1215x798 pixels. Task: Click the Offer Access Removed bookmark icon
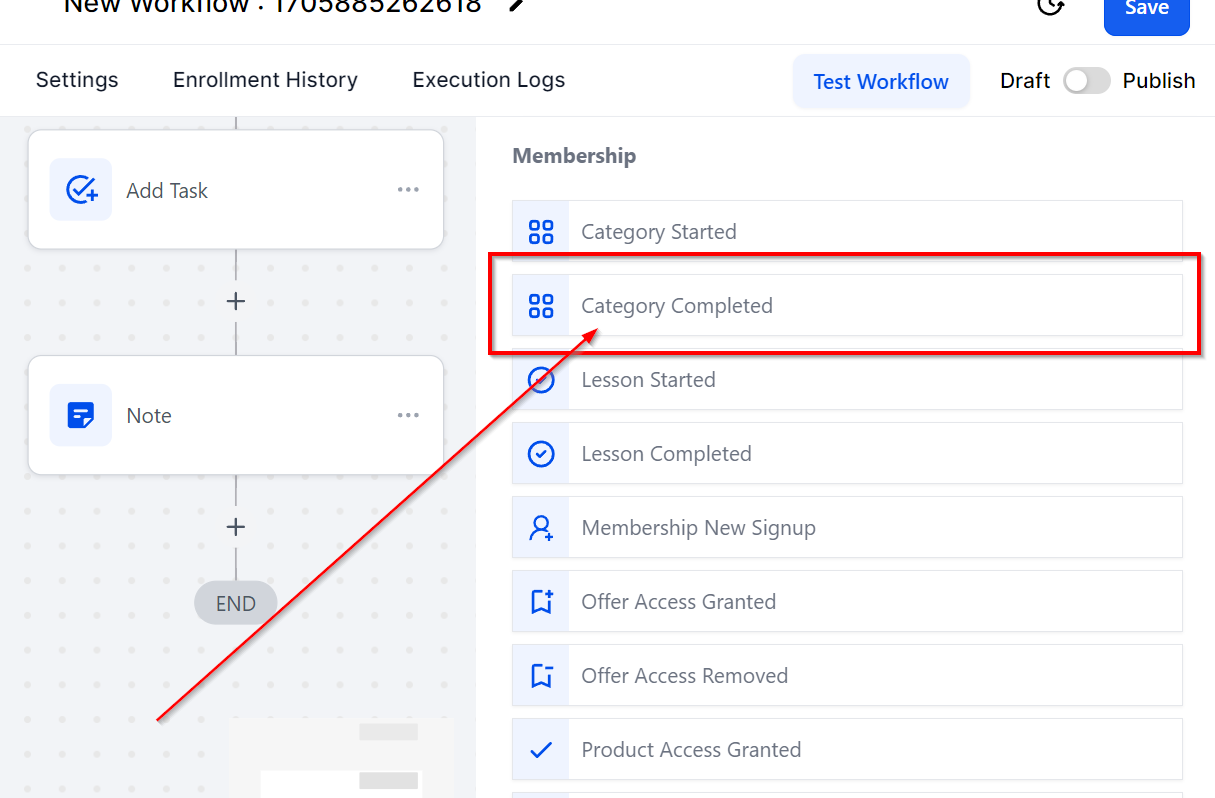point(541,676)
